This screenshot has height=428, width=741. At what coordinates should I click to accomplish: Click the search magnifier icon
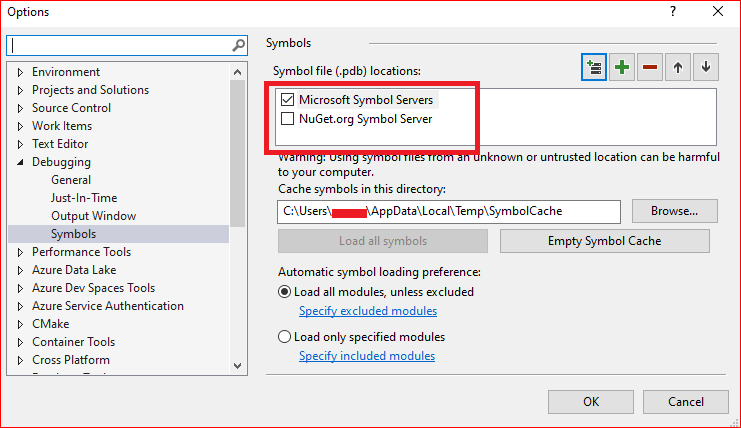coord(239,45)
